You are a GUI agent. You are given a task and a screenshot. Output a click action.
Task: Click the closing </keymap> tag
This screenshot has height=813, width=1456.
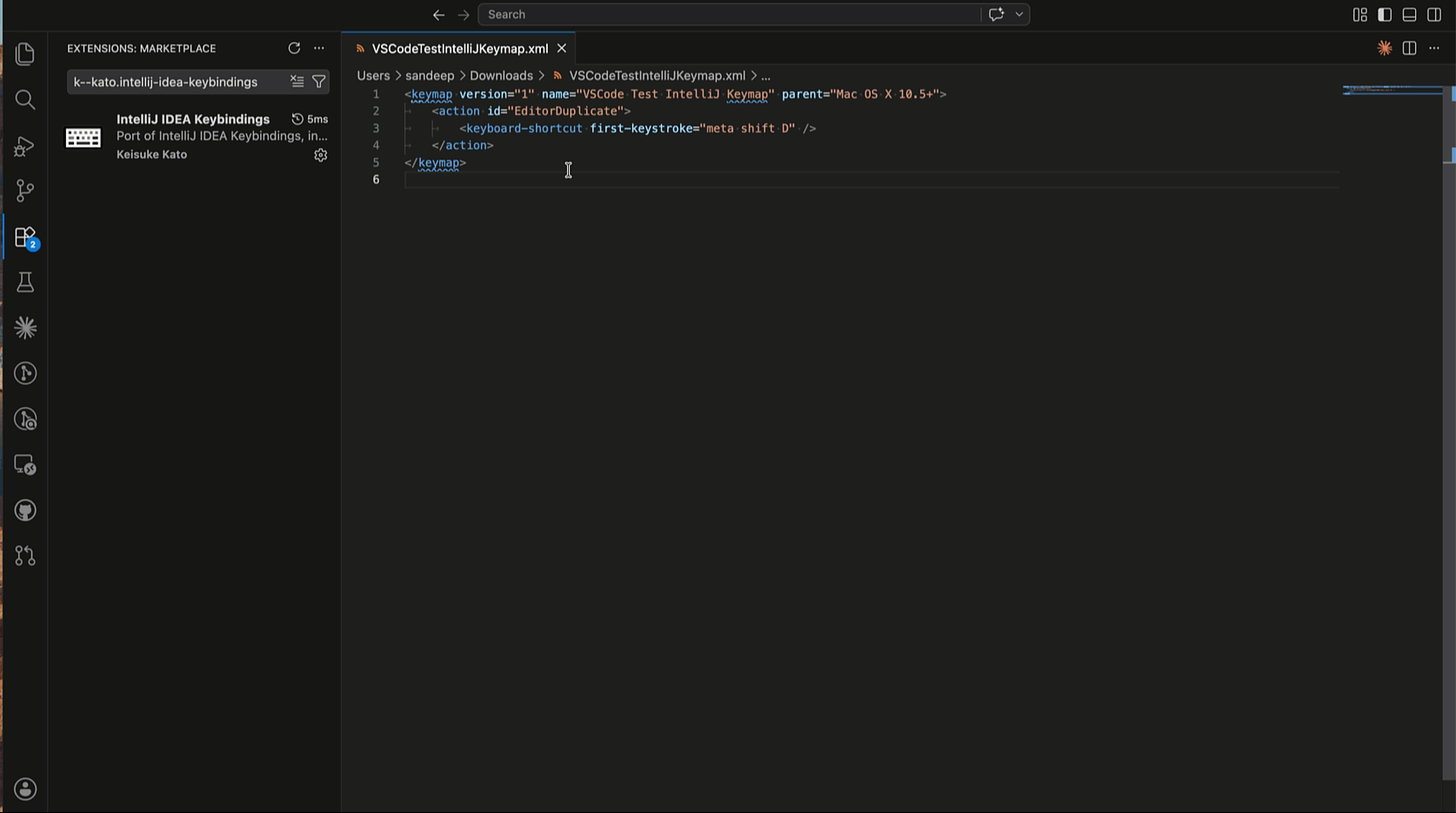435,163
